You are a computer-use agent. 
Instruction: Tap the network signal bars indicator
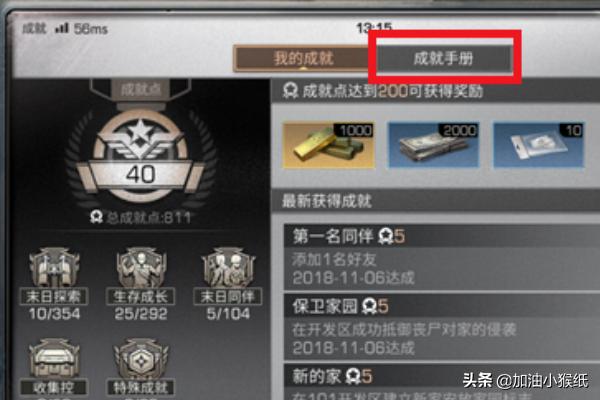point(62,28)
